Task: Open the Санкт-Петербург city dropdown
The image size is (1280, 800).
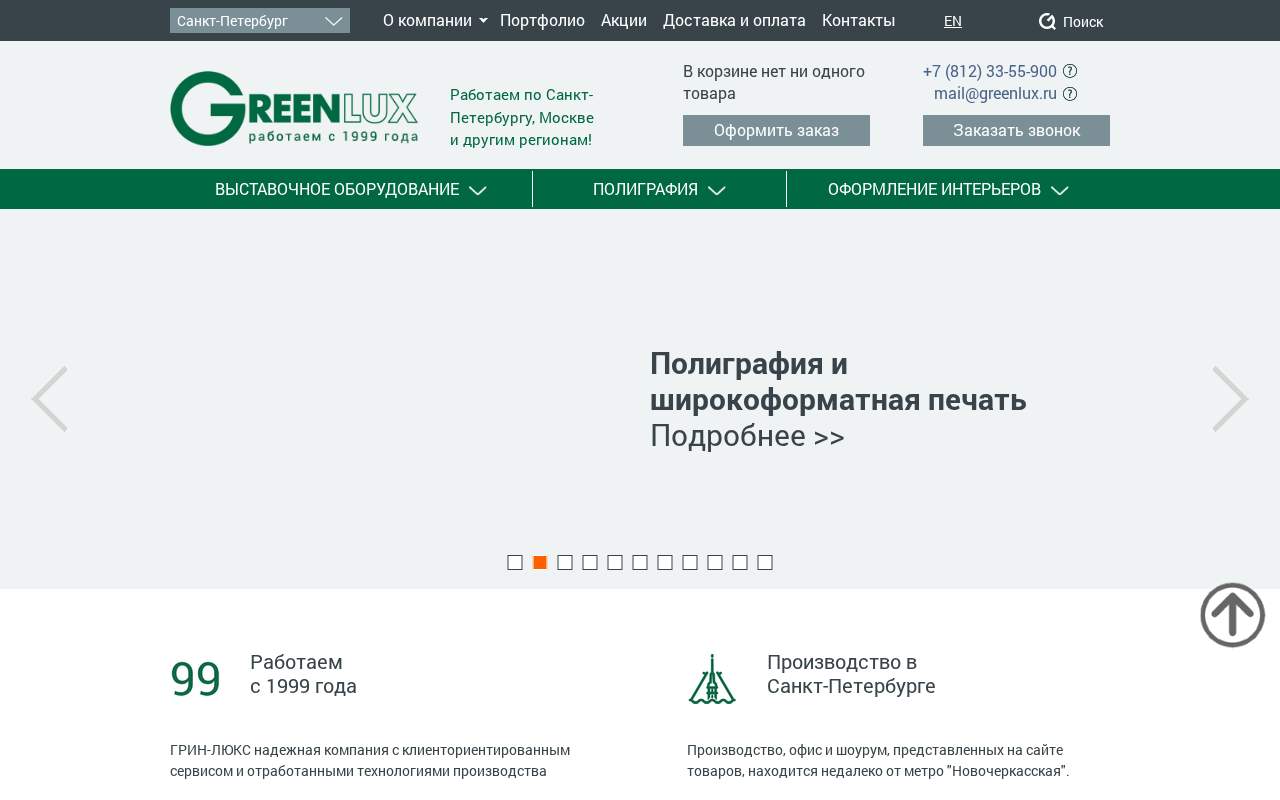Action: [x=260, y=21]
